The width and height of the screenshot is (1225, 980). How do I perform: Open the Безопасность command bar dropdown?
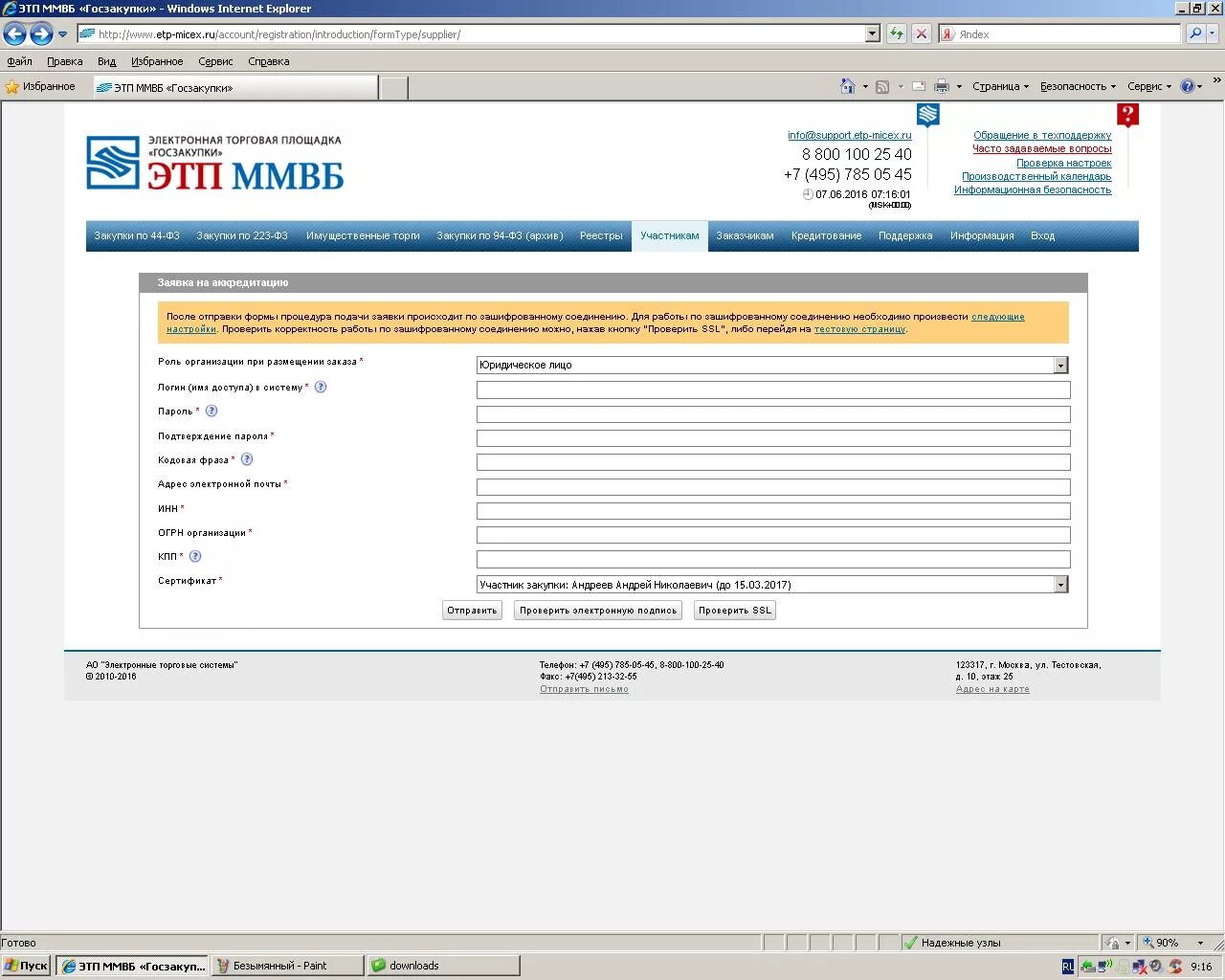(1078, 86)
